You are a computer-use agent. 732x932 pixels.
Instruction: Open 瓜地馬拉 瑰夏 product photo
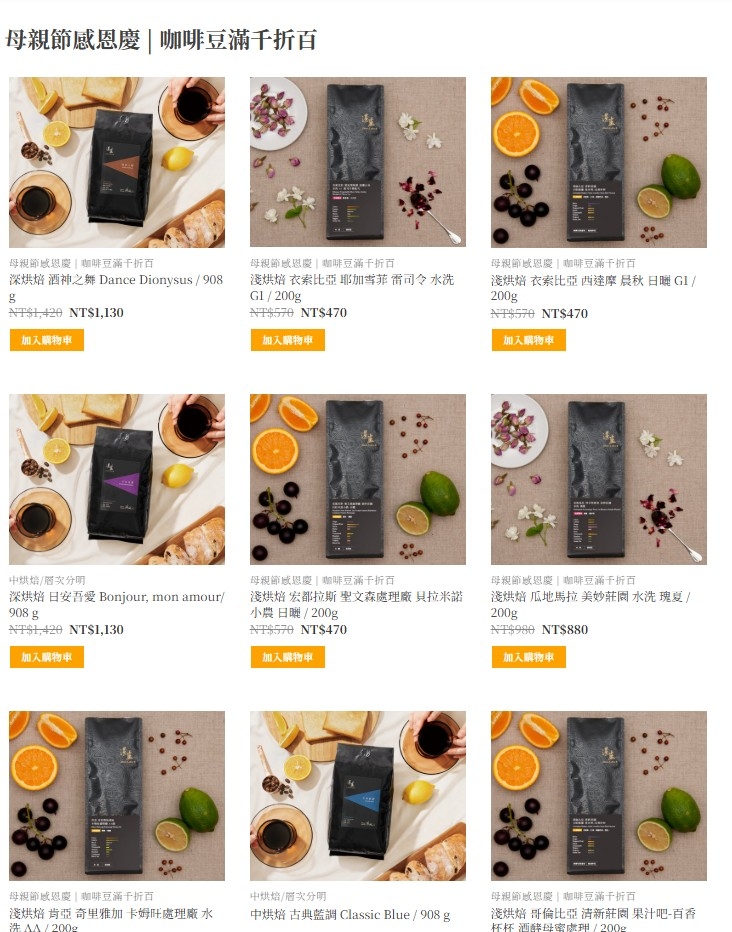[x=599, y=479]
